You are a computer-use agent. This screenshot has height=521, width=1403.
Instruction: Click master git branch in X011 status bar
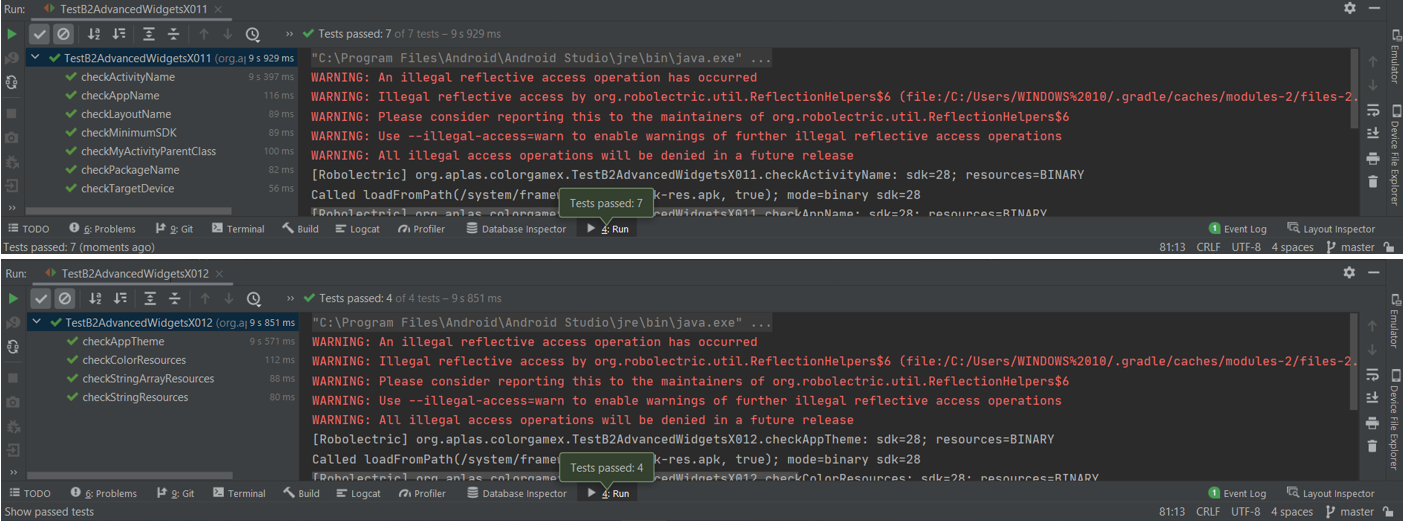pos(1357,247)
